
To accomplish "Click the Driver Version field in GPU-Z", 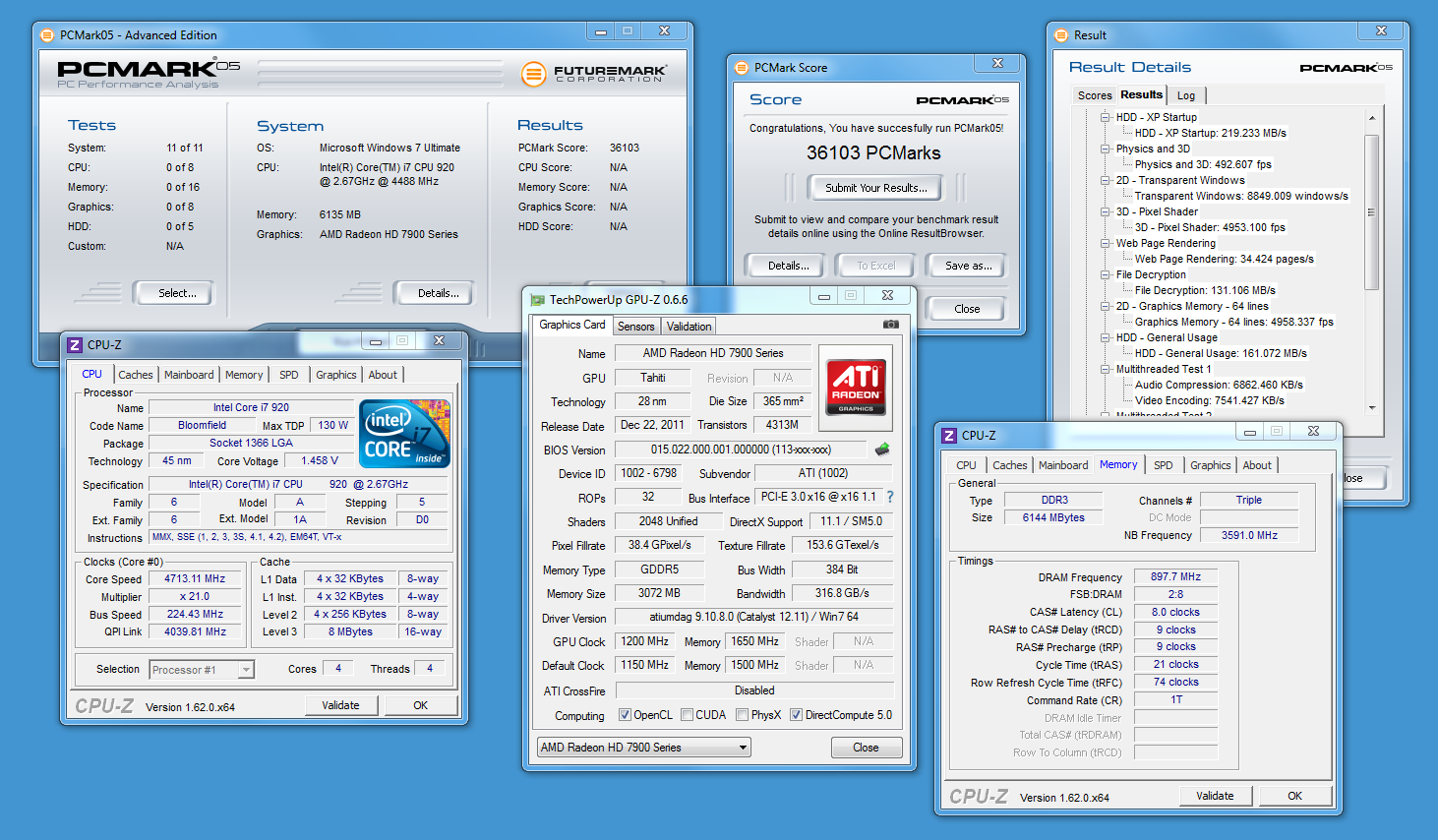I will [753, 618].
